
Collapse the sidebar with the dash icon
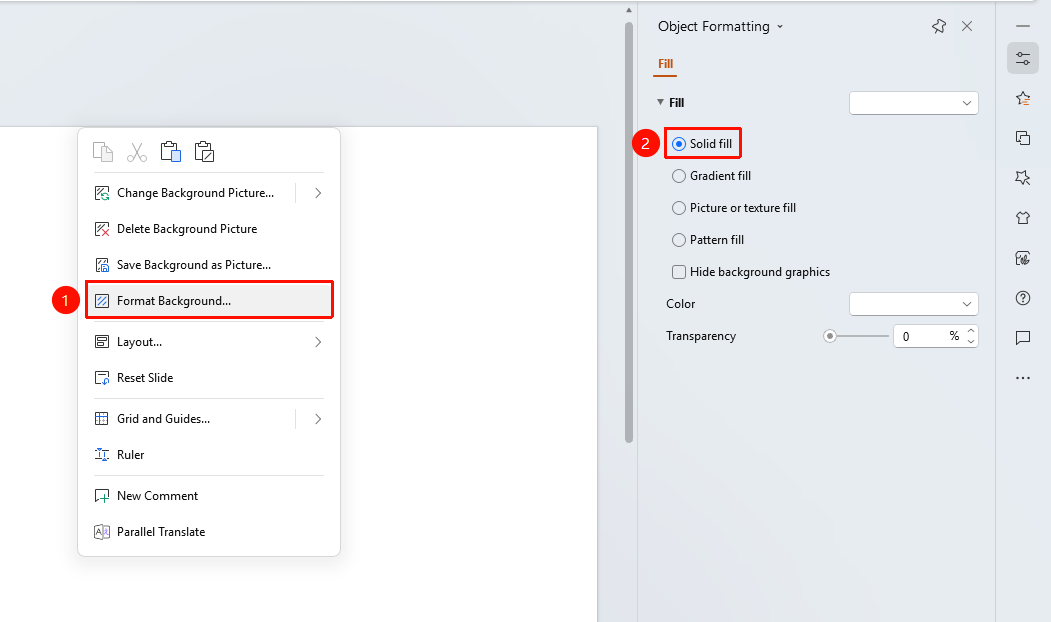click(x=1023, y=26)
